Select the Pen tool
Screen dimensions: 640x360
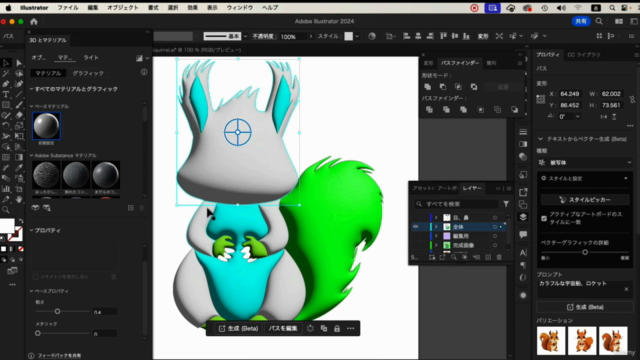(6, 84)
